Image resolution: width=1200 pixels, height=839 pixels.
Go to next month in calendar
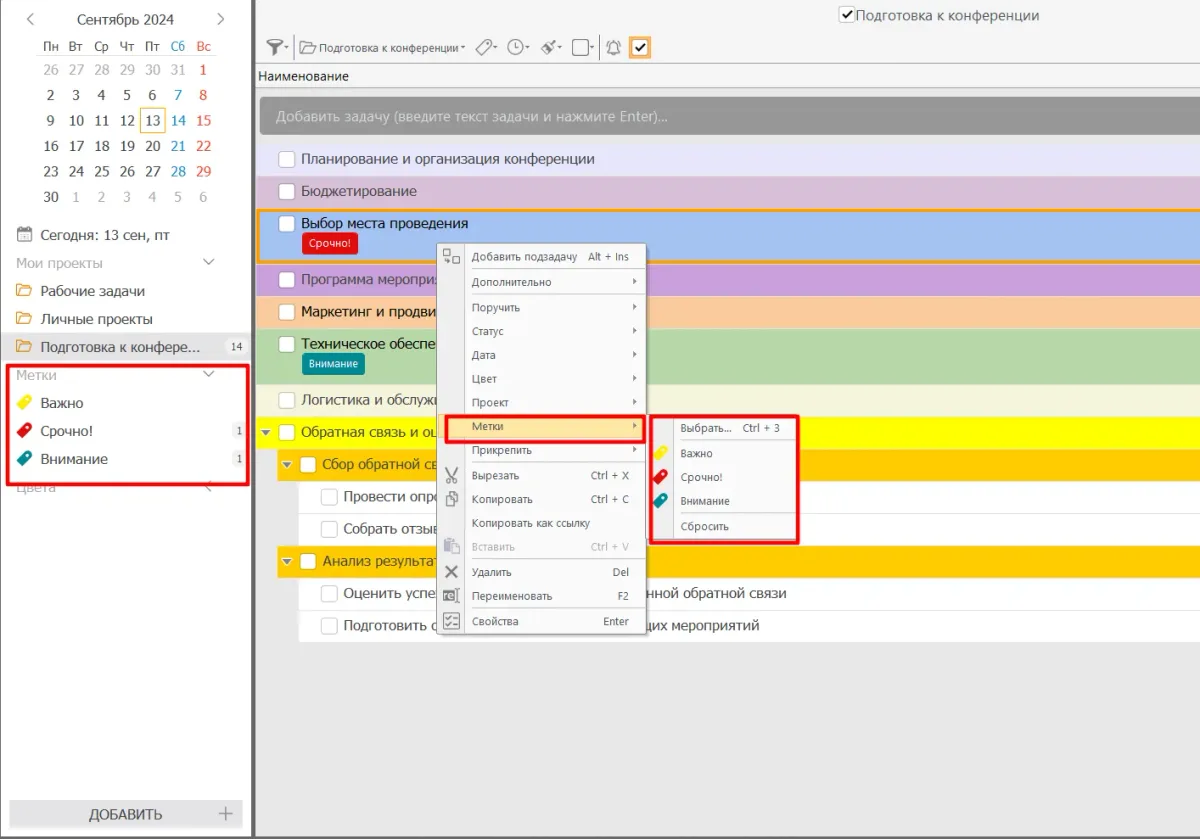pyautogui.click(x=221, y=19)
